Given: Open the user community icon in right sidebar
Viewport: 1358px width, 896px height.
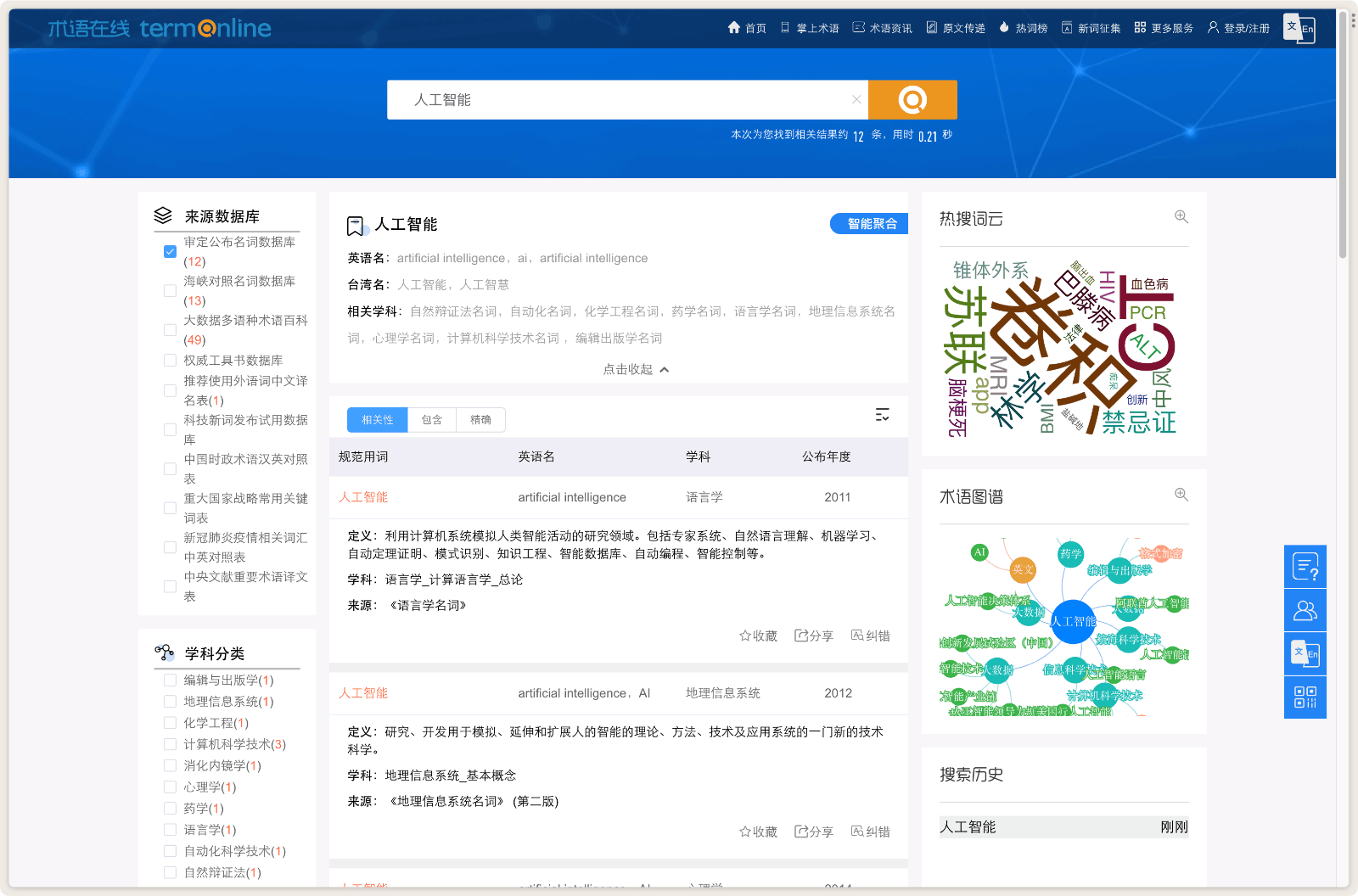Looking at the screenshot, I should tap(1305, 609).
